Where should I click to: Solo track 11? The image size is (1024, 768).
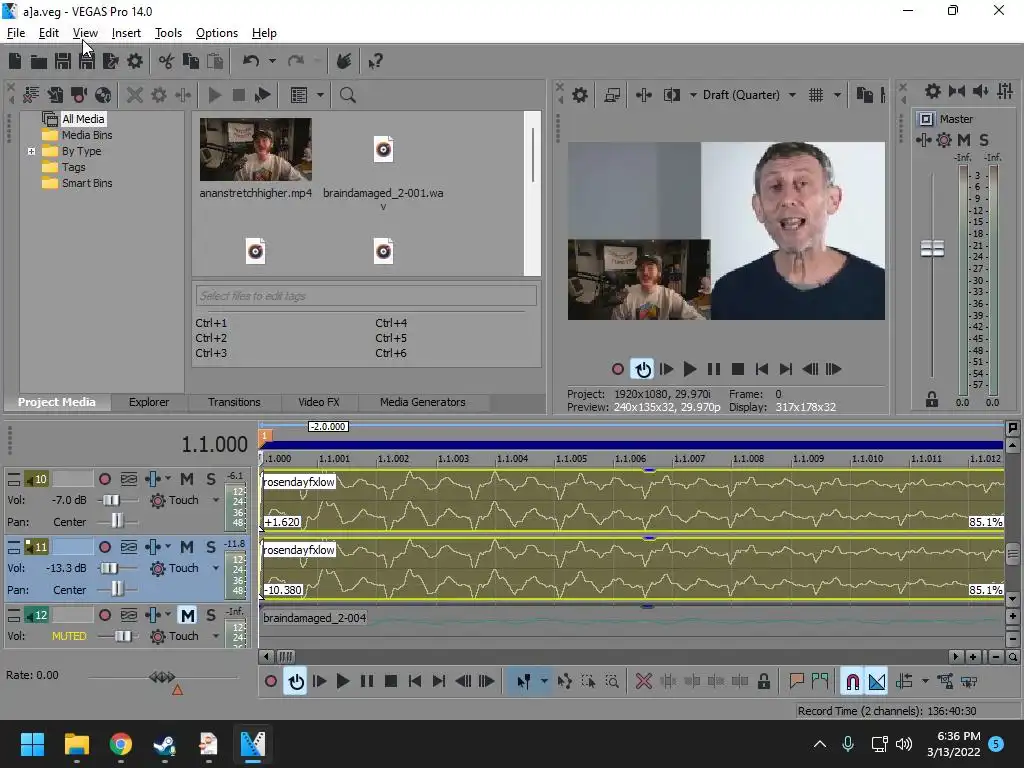pos(211,547)
